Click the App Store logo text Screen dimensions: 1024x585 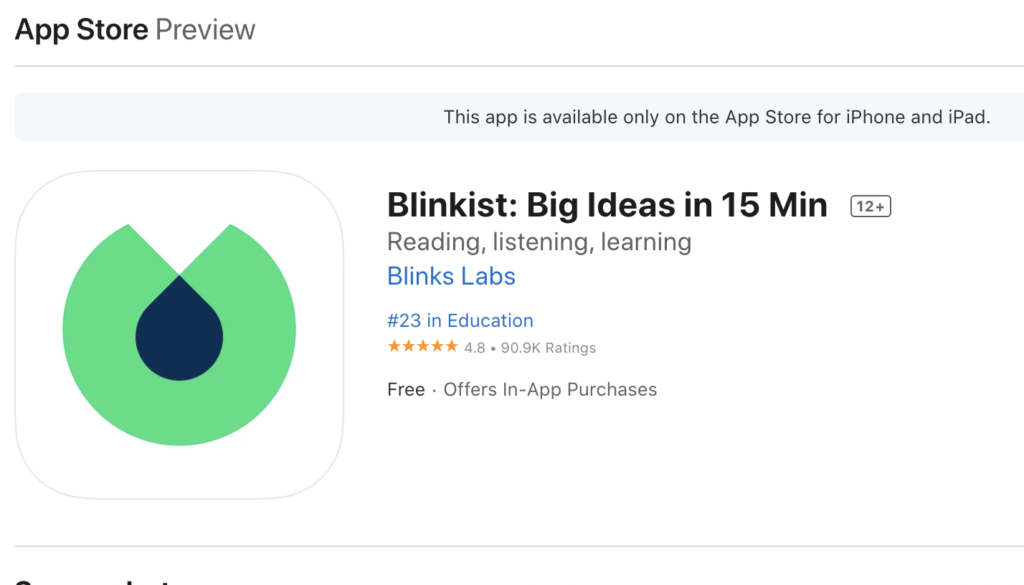81,29
